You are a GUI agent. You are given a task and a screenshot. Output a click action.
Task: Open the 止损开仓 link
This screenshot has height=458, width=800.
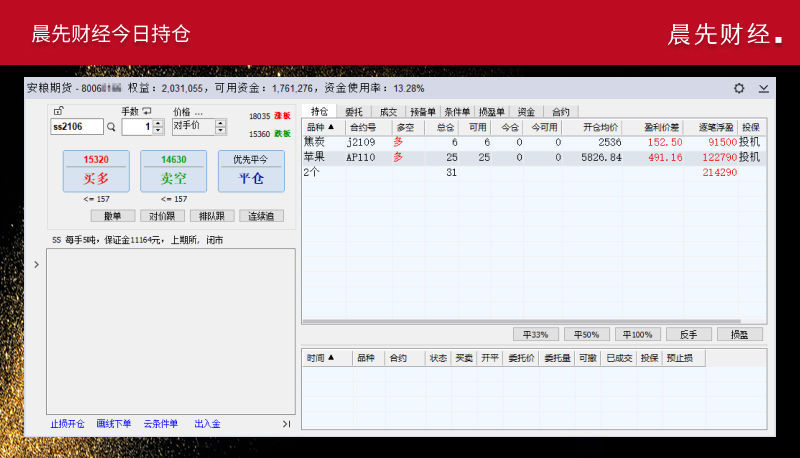[68, 424]
